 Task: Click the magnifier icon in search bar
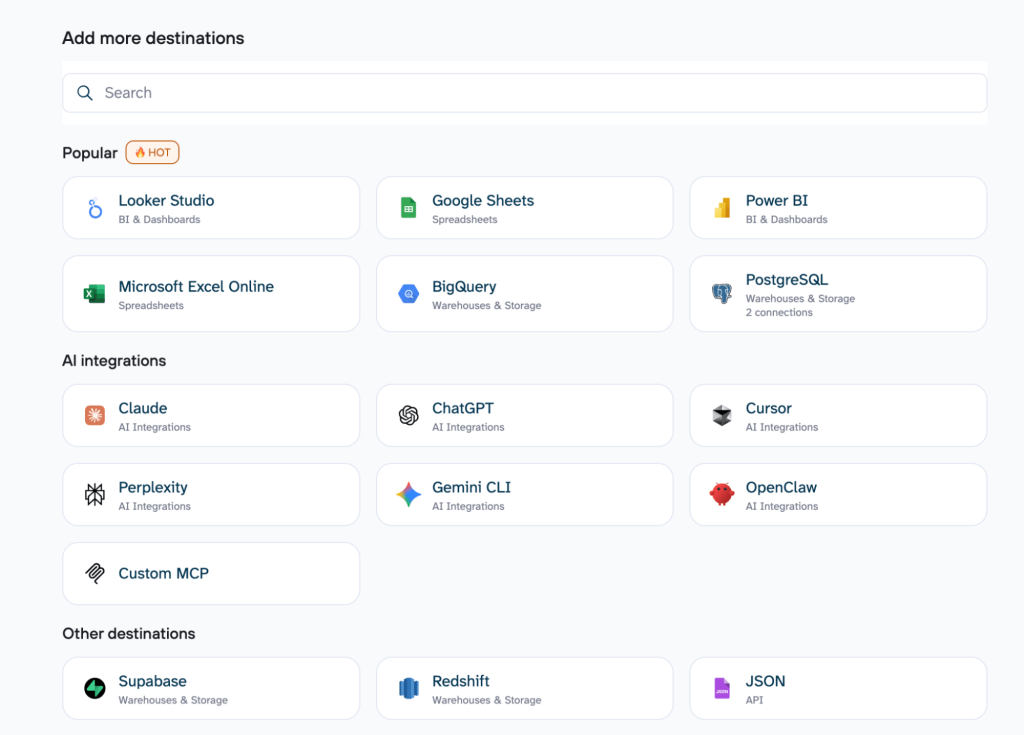(85, 93)
